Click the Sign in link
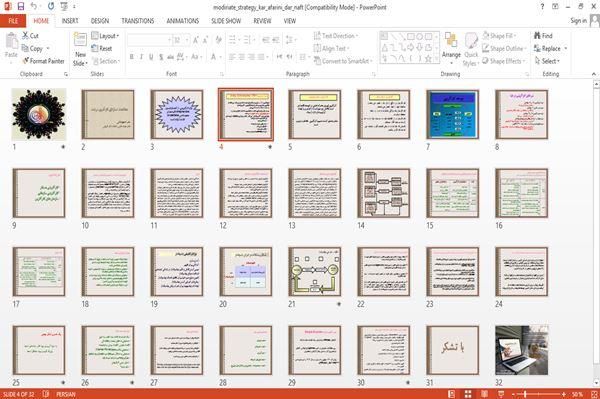 [x=578, y=21]
